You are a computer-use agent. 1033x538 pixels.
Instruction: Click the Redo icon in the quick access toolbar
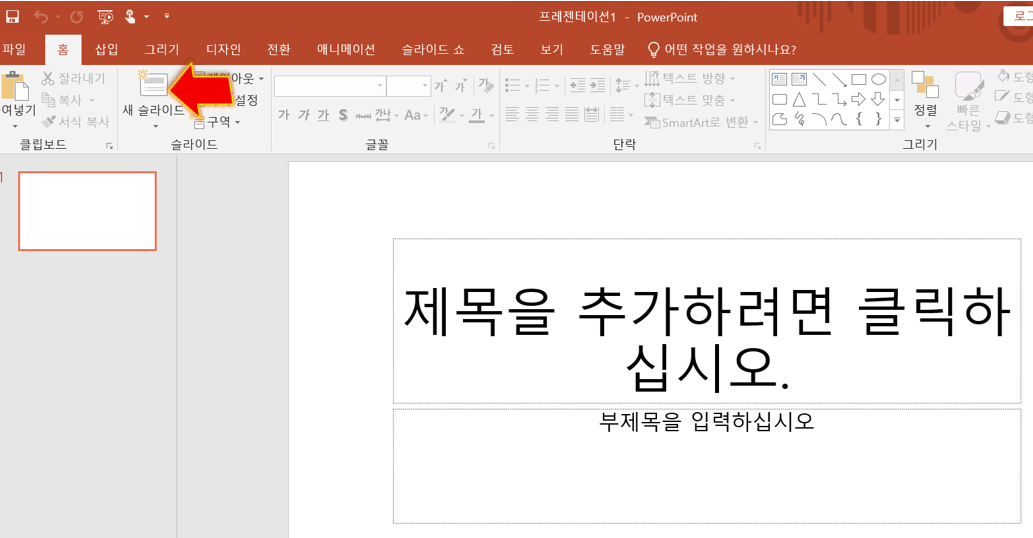click(x=76, y=16)
